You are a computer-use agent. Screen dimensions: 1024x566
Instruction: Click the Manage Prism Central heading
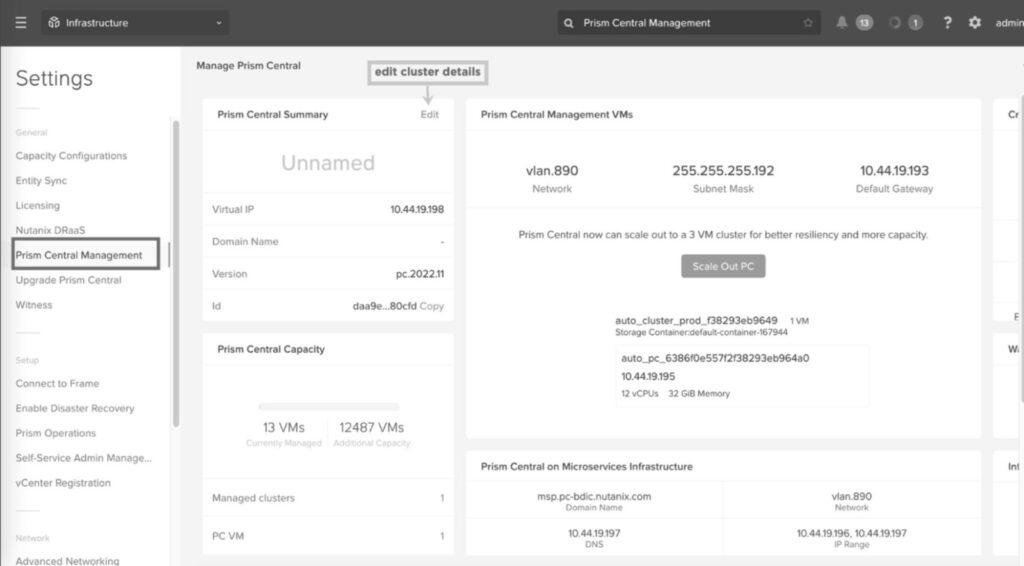click(x=248, y=65)
